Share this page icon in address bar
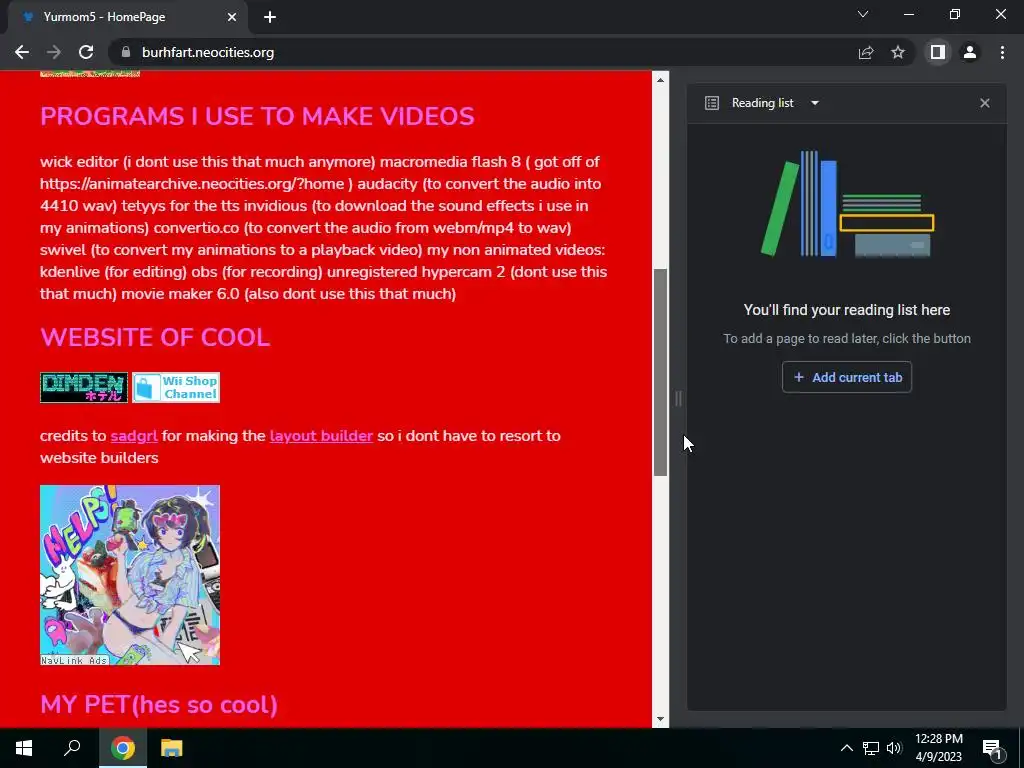The width and height of the screenshot is (1024, 768). point(866,52)
